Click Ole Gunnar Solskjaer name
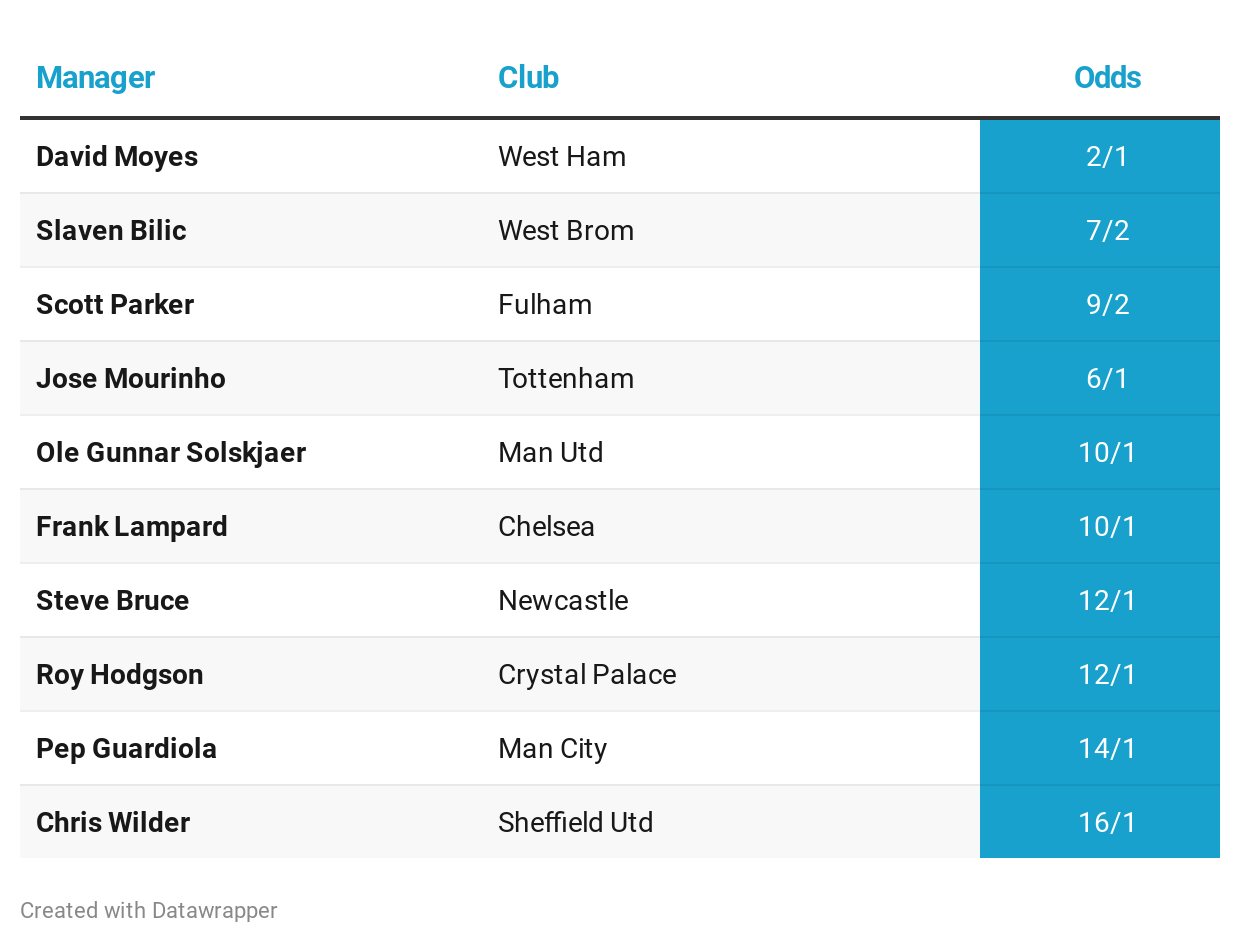Image resolution: width=1240 pixels, height=944 pixels. click(x=171, y=452)
